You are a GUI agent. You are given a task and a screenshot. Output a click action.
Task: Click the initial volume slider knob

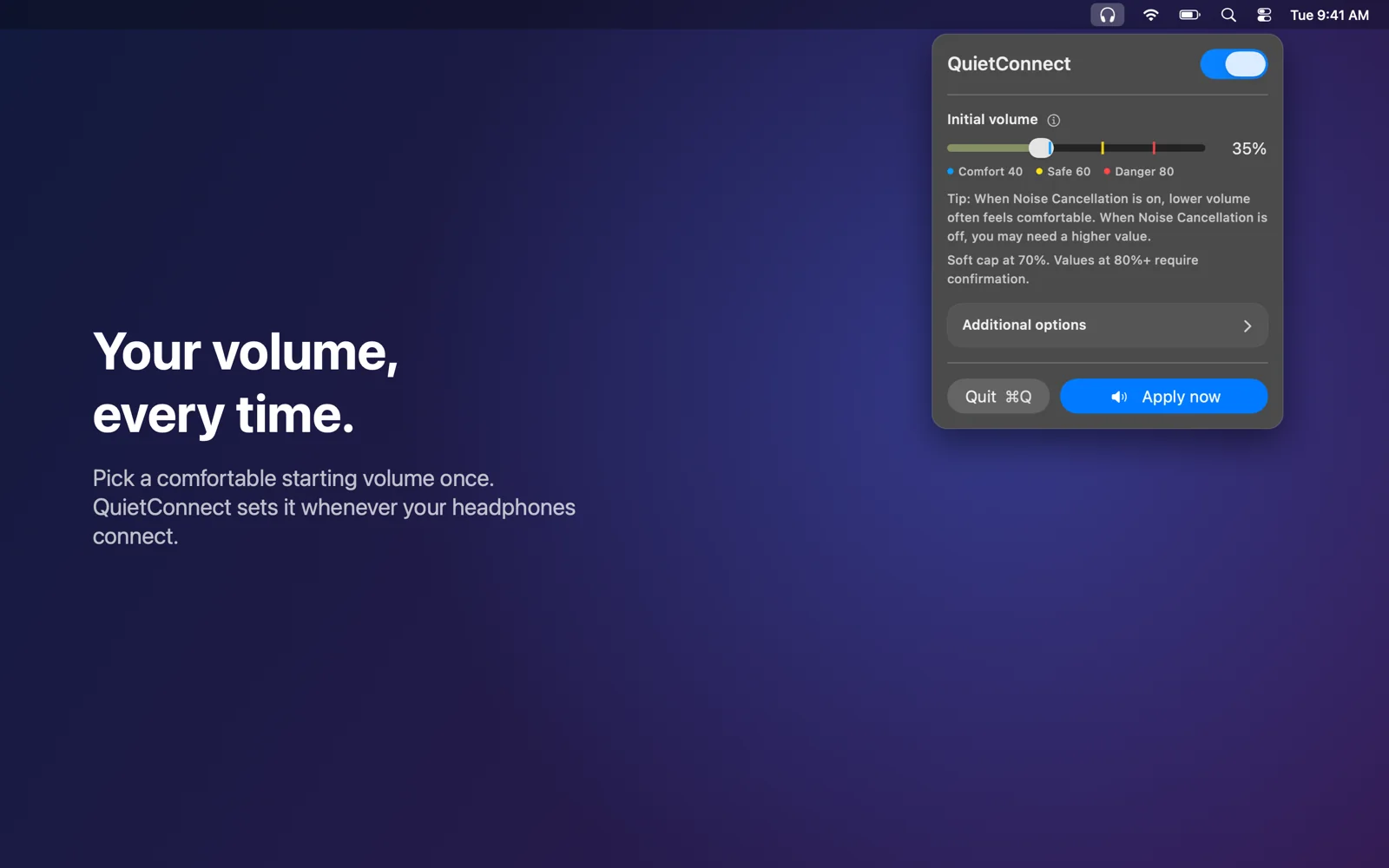coord(1041,148)
